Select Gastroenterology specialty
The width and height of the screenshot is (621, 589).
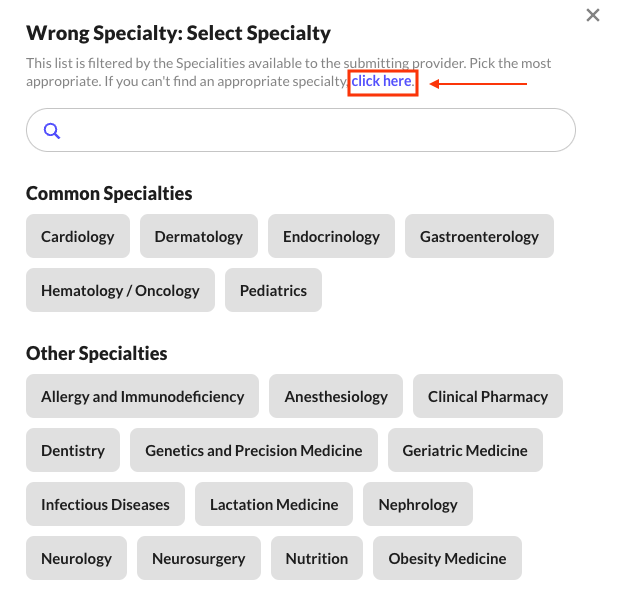click(479, 236)
